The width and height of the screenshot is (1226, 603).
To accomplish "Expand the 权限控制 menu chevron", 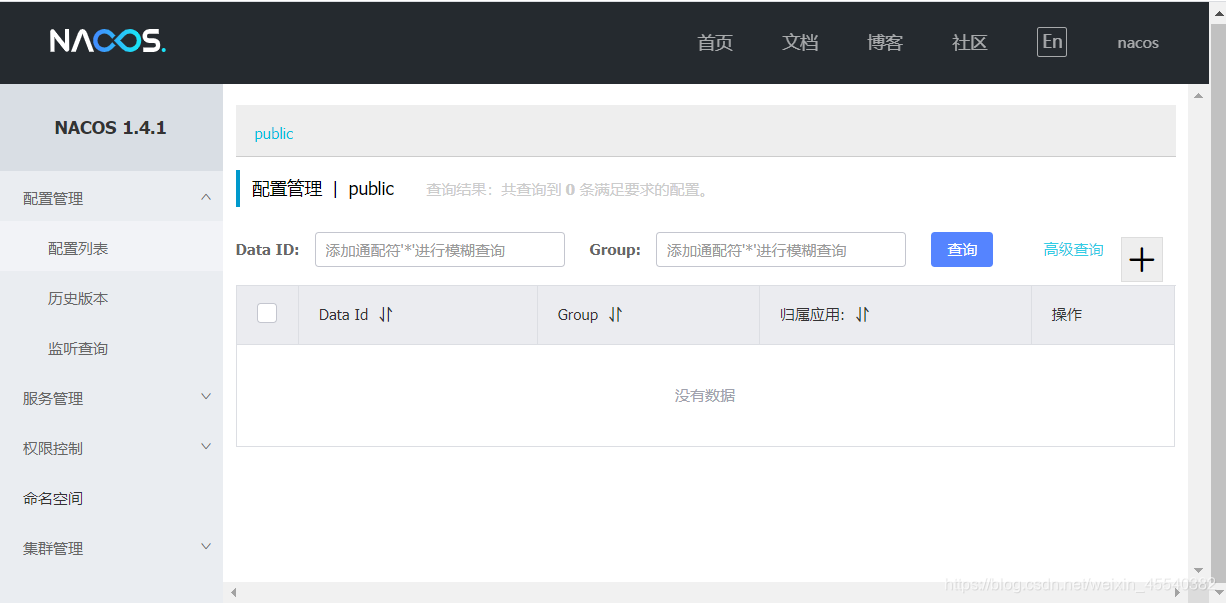I will click(206, 447).
